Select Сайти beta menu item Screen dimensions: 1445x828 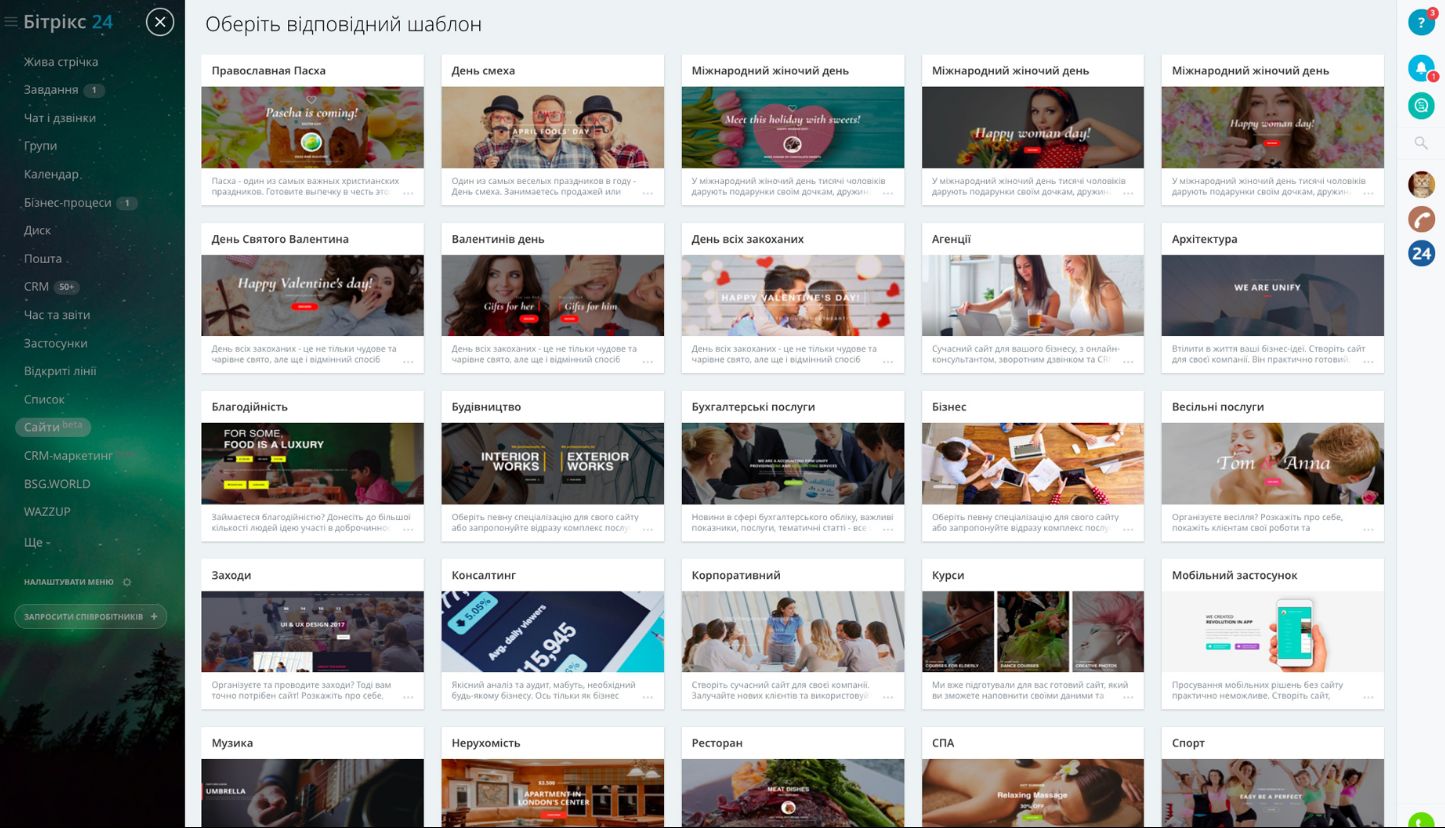click(53, 427)
